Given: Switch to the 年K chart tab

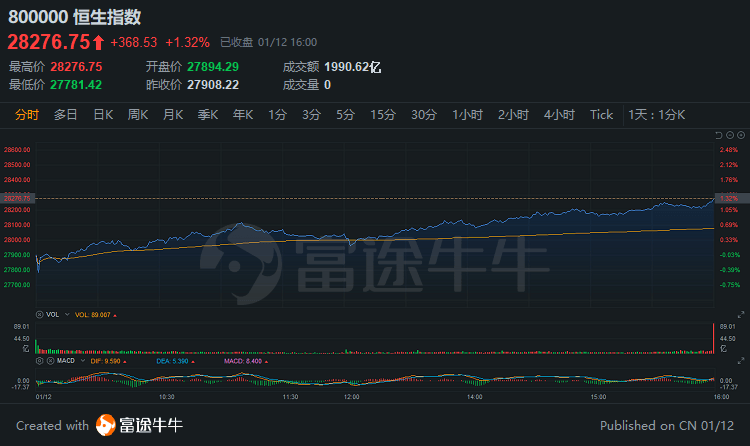Looking at the screenshot, I should click(243, 115).
